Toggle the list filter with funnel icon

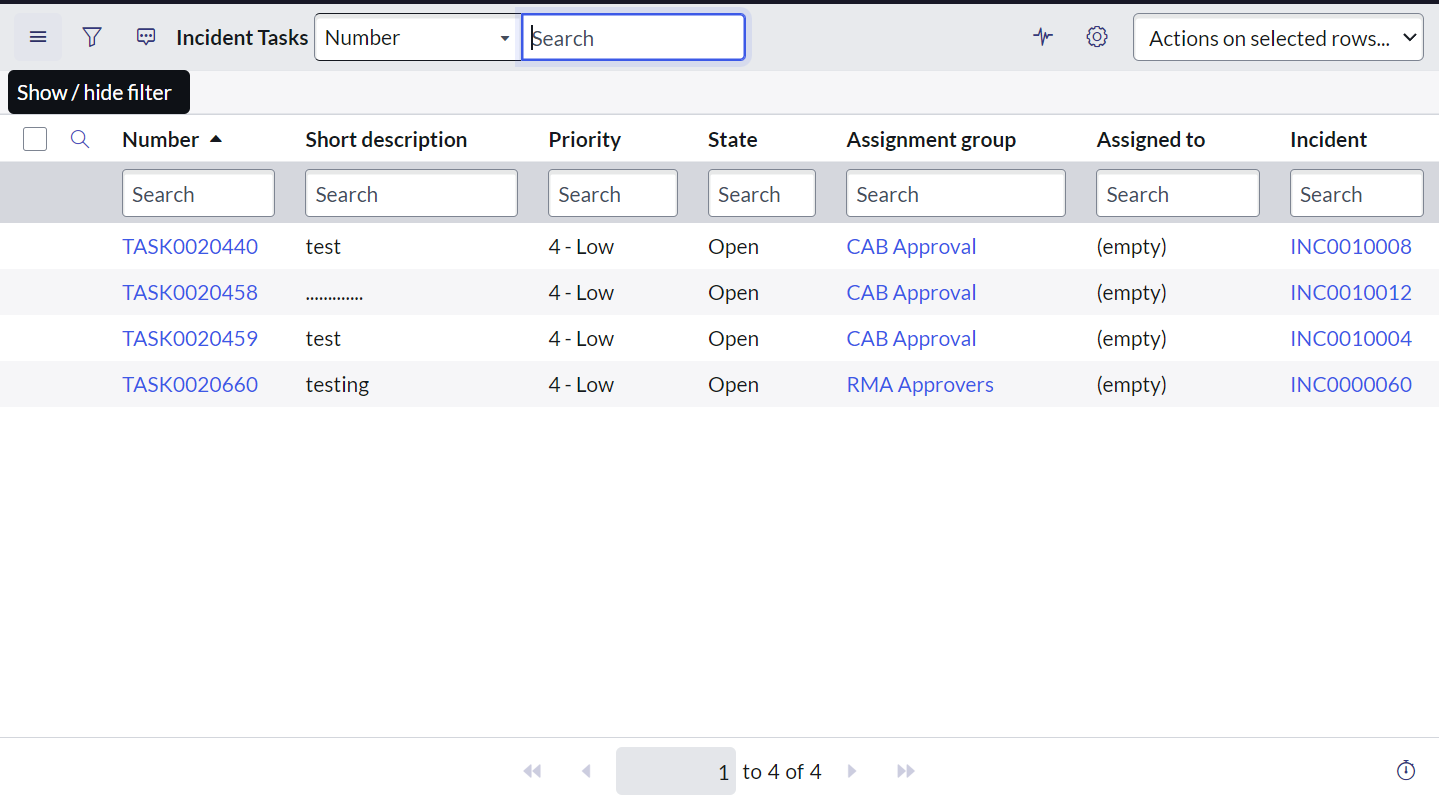(x=91, y=37)
